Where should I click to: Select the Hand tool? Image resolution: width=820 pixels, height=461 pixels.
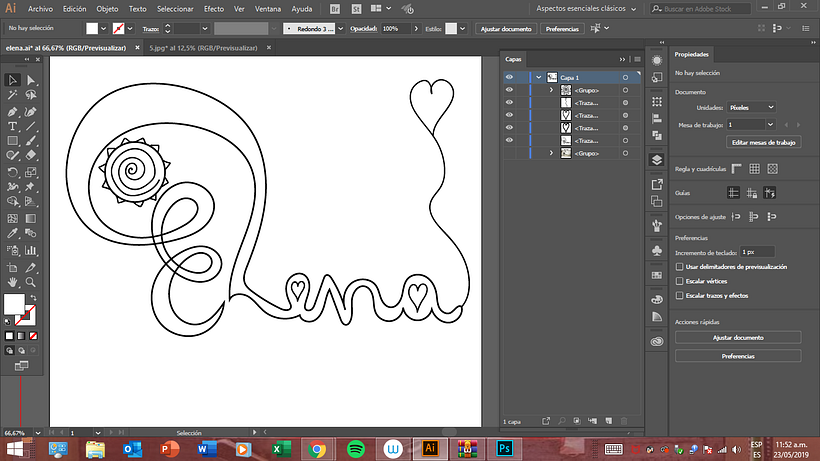(x=13, y=282)
